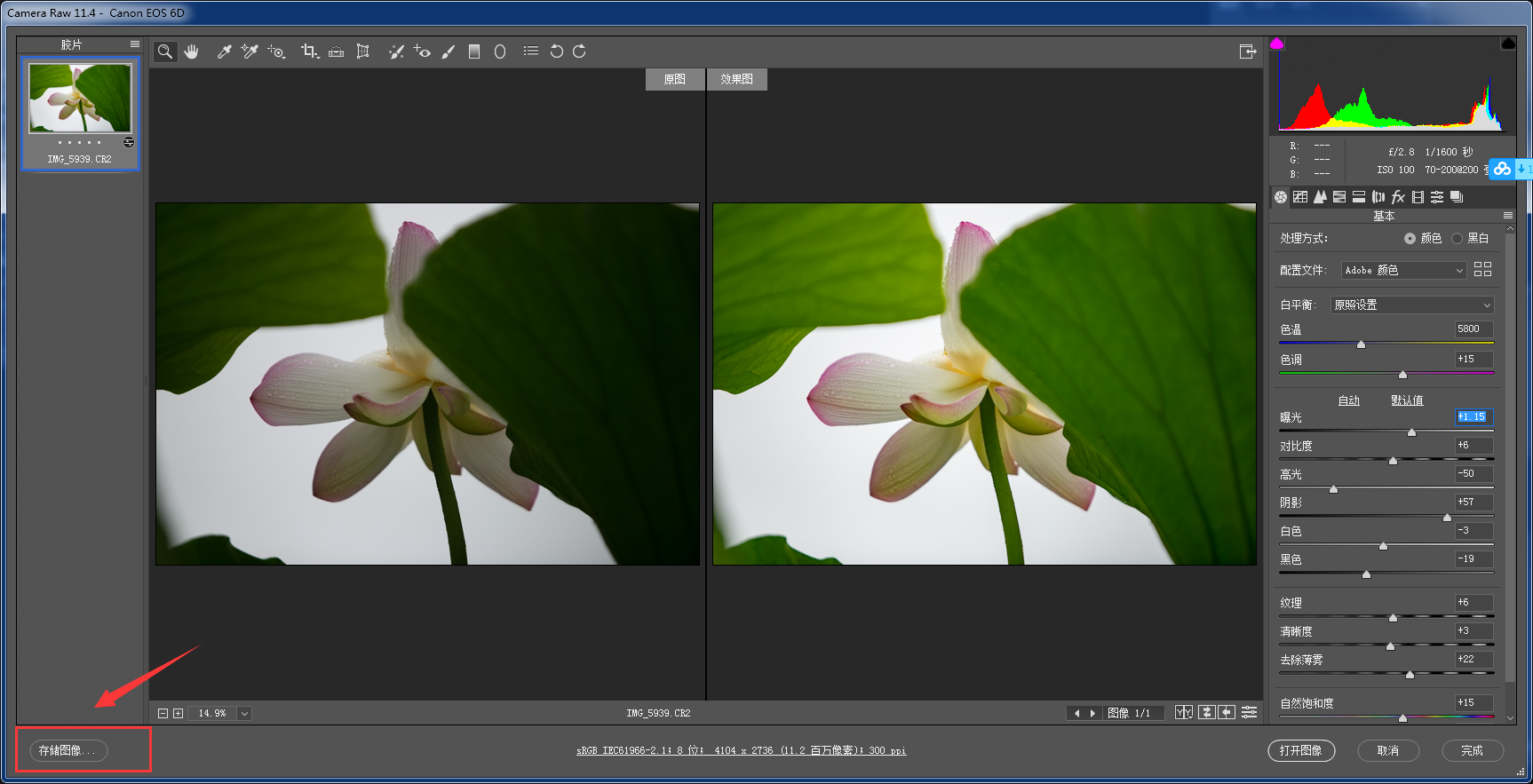This screenshot has width=1533, height=784.
Task: Click the 曝光 exposure slider handle
Action: pyautogui.click(x=1411, y=432)
